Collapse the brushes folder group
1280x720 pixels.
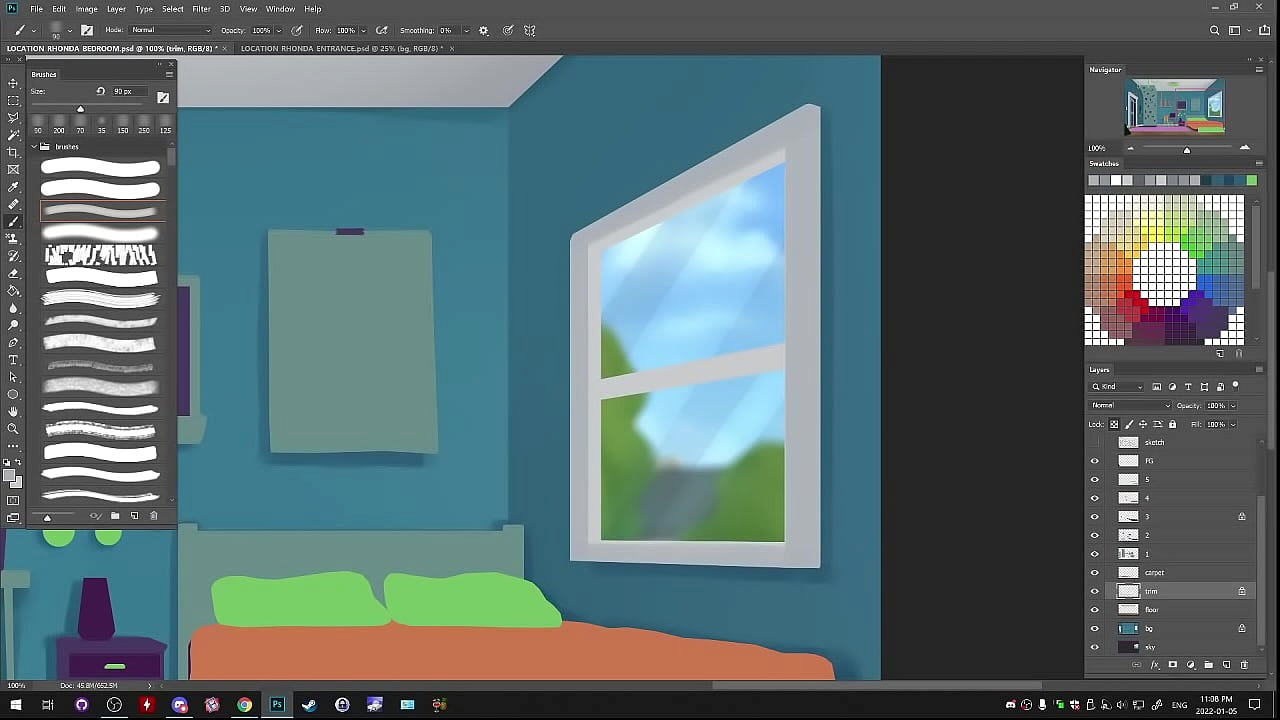tap(33, 147)
